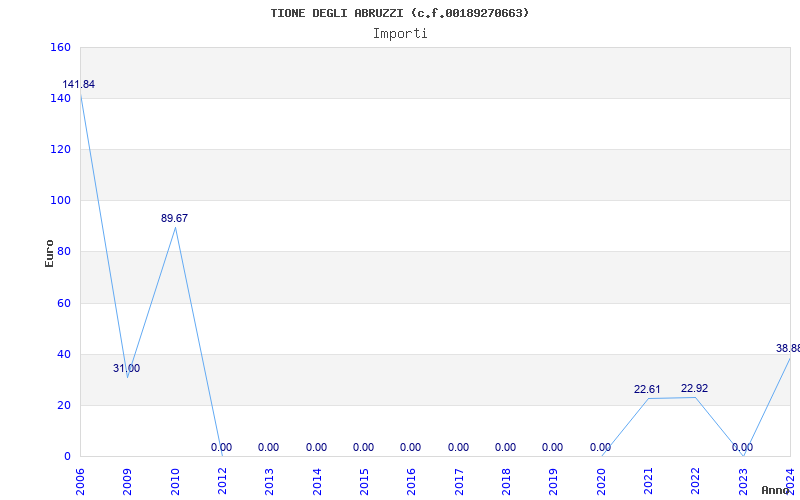Click the 2023 year label

[743, 482]
